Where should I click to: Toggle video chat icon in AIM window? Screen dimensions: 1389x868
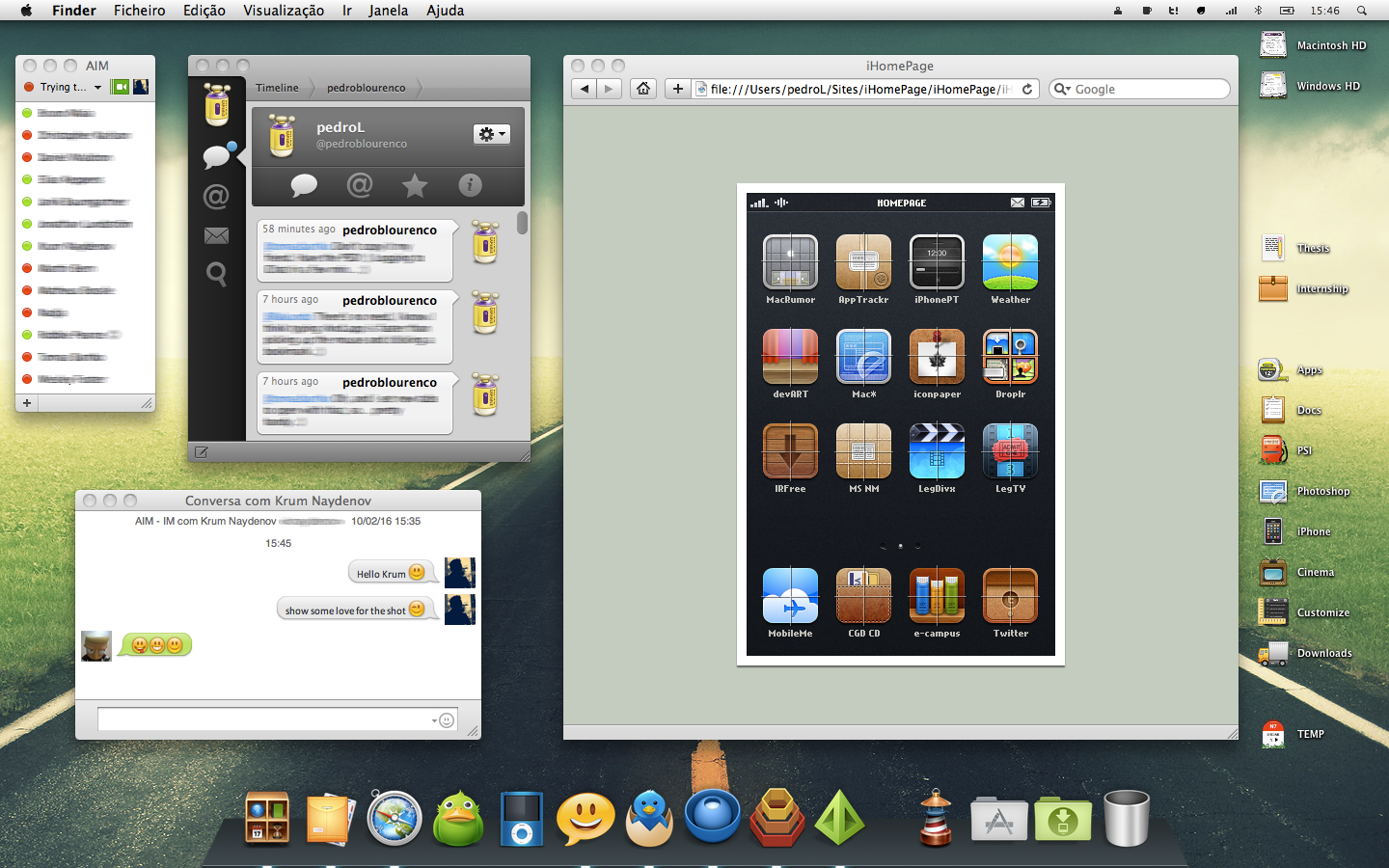121,87
